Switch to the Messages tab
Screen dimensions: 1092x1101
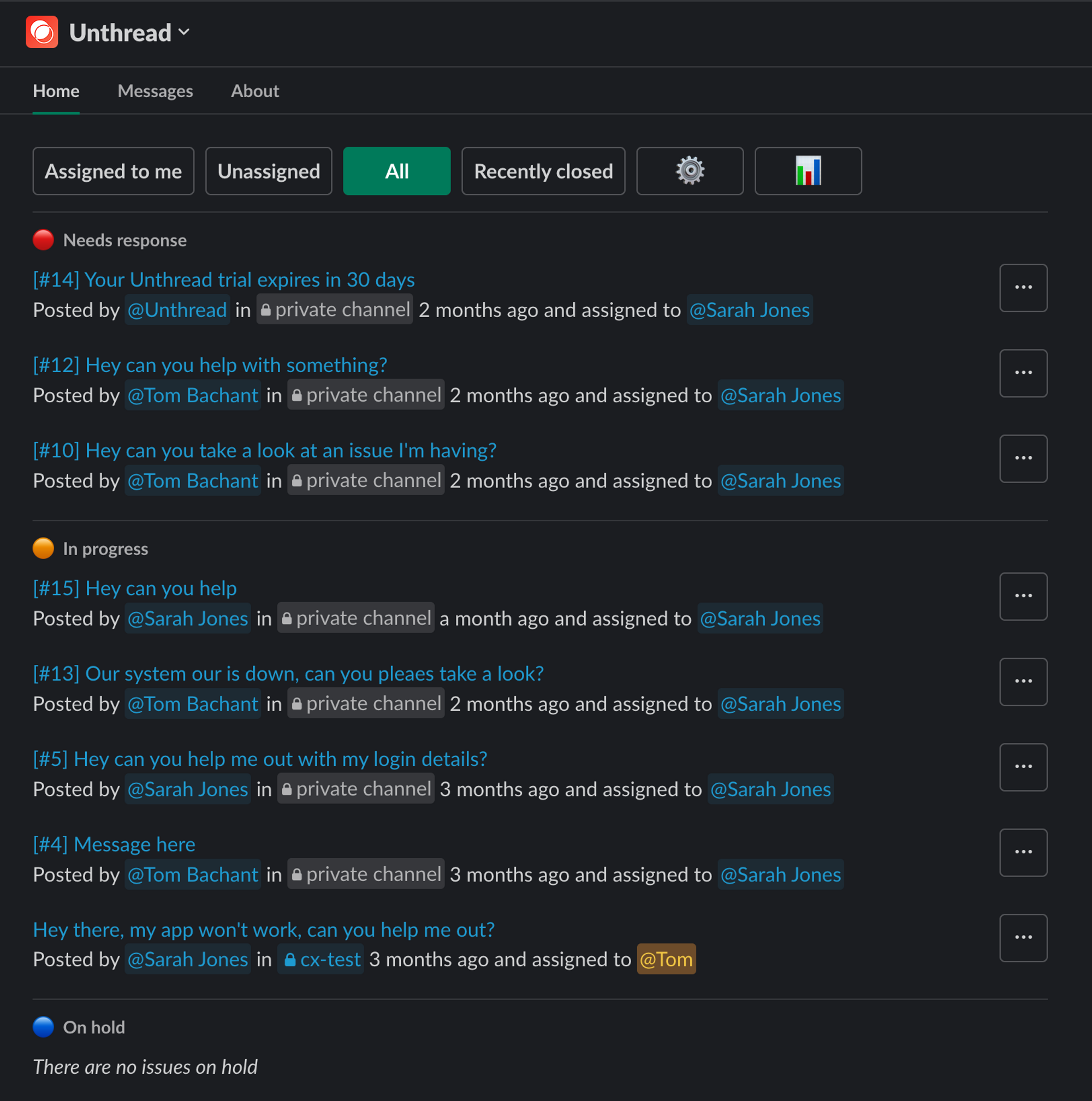155,91
